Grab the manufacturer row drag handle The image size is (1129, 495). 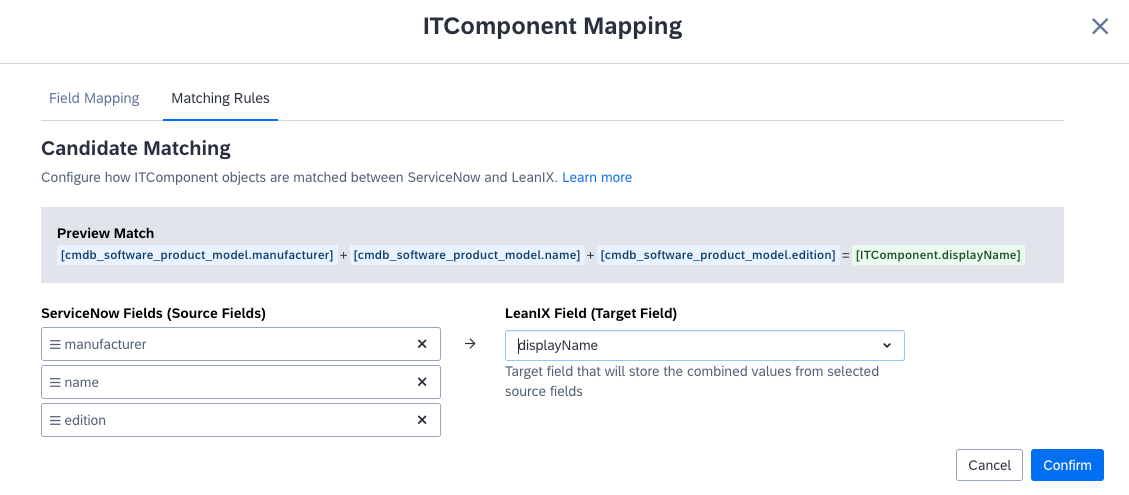pos(55,344)
